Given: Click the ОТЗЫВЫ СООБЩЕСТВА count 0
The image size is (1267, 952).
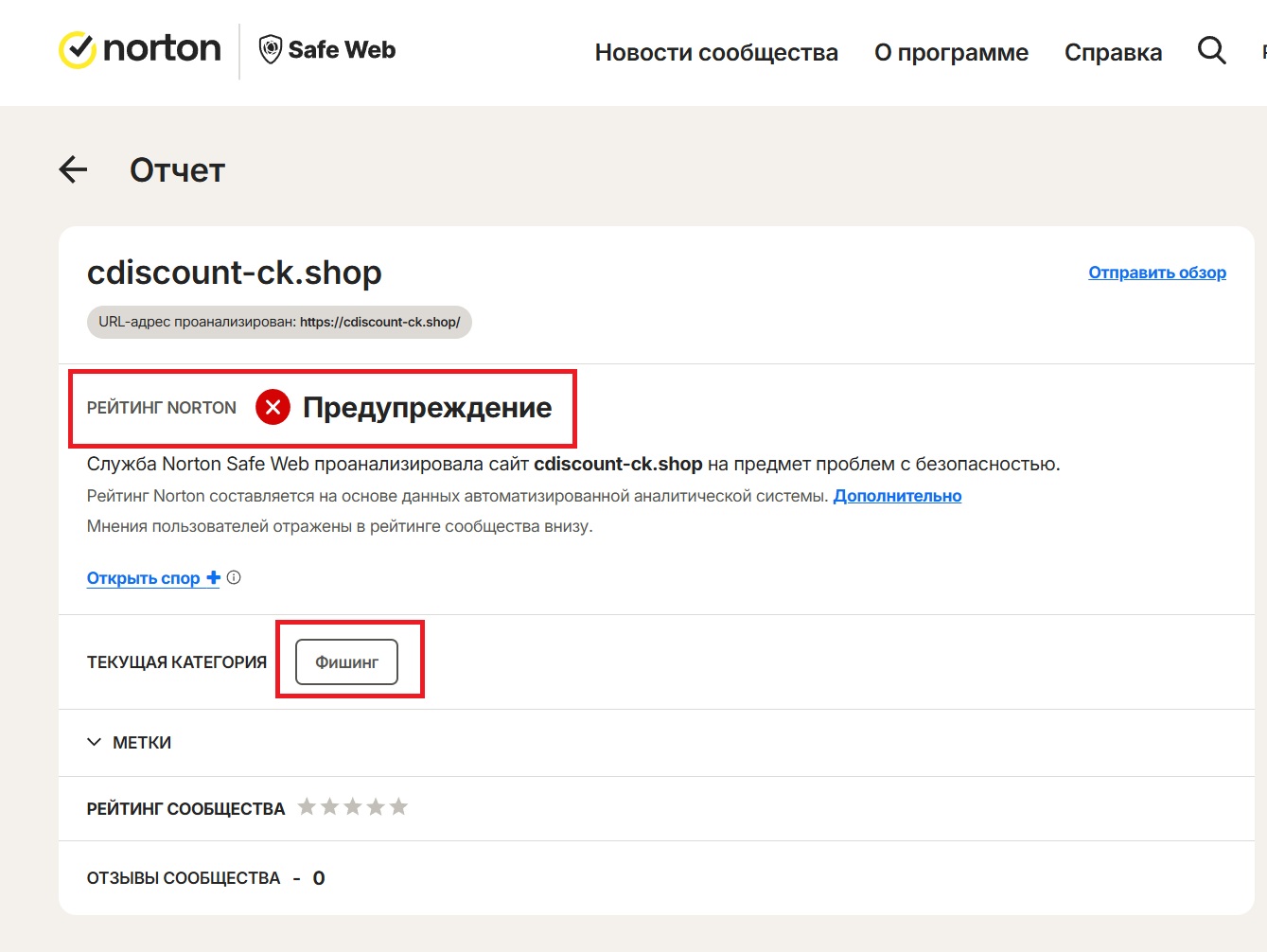Looking at the screenshot, I should click(x=319, y=878).
